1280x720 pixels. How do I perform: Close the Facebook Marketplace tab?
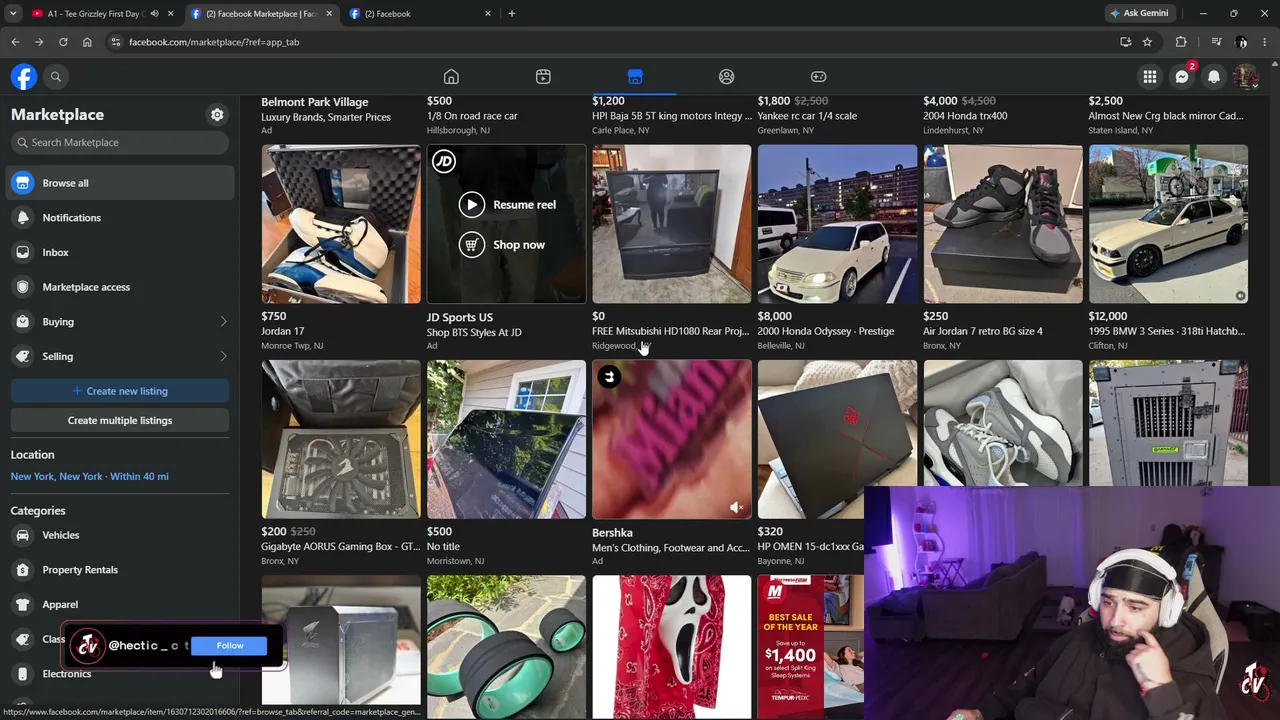tap(328, 14)
